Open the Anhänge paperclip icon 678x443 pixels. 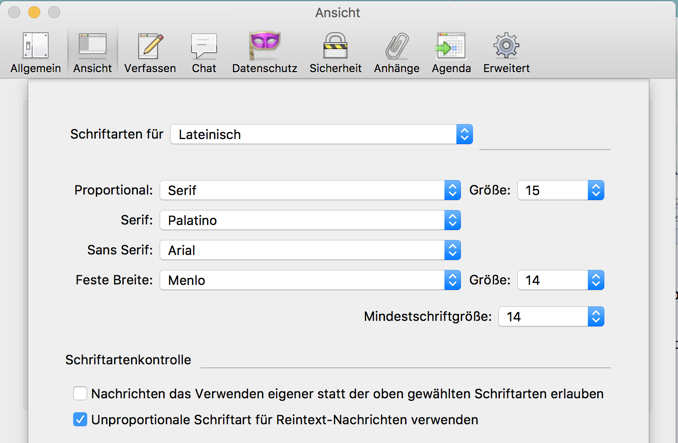pos(396,52)
